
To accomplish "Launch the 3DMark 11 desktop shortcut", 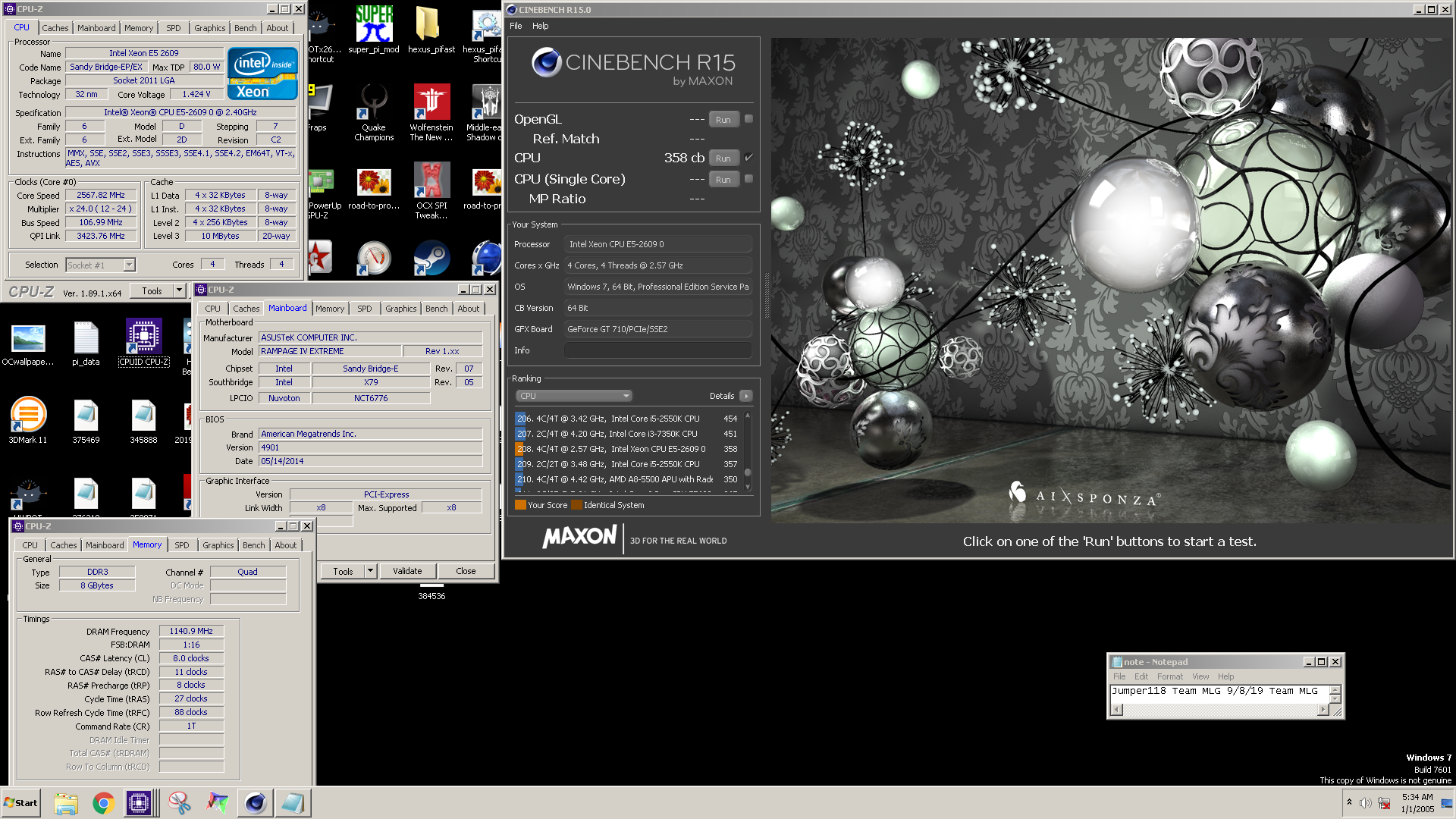I will pyautogui.click(x=28, y=421).
